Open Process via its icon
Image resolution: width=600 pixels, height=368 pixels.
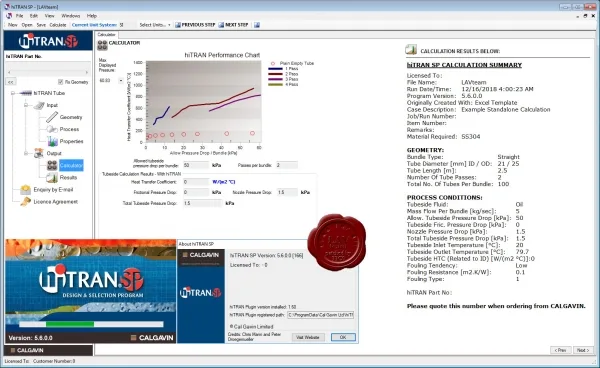[52, 129]
